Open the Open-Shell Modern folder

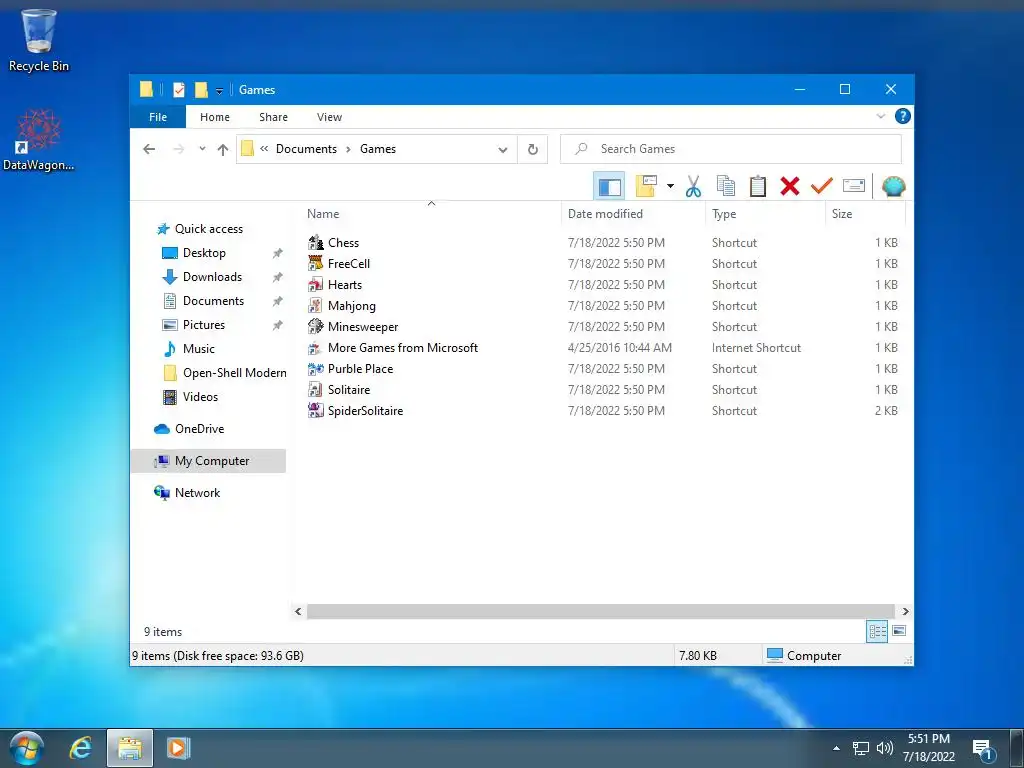[x=234, y=373]
